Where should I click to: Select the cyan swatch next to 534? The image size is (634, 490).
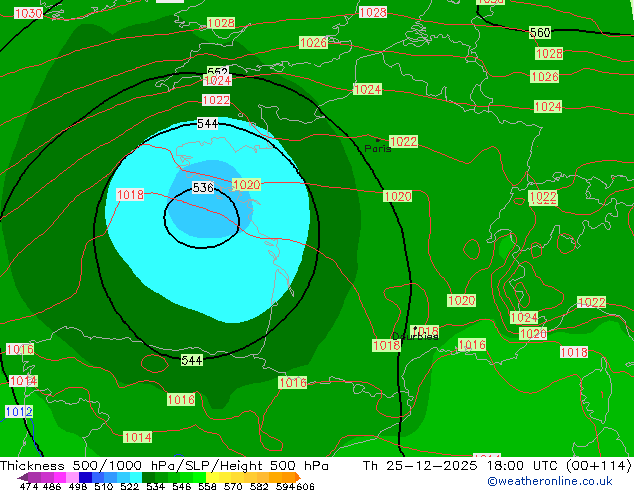point(136,477)
